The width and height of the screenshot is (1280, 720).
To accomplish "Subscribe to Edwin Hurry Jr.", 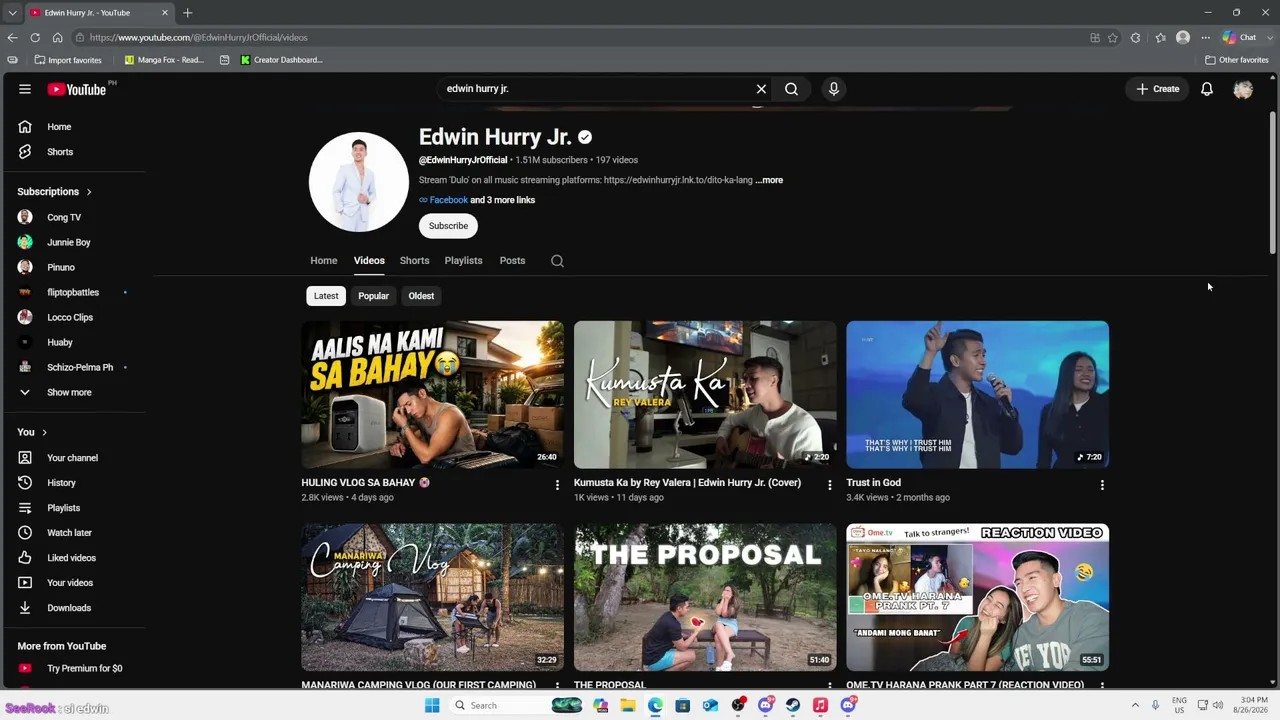I will click(448, 226).
